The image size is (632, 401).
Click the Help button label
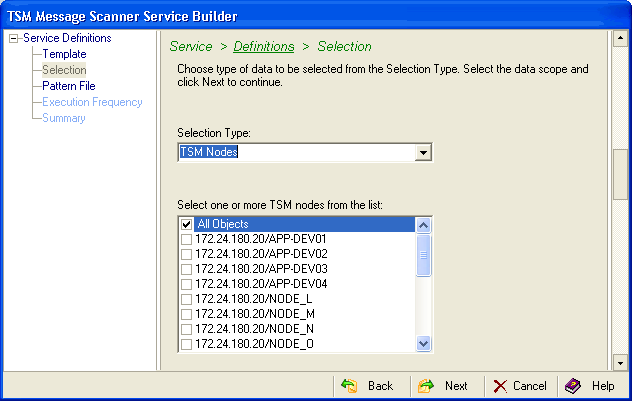[603, 386]
